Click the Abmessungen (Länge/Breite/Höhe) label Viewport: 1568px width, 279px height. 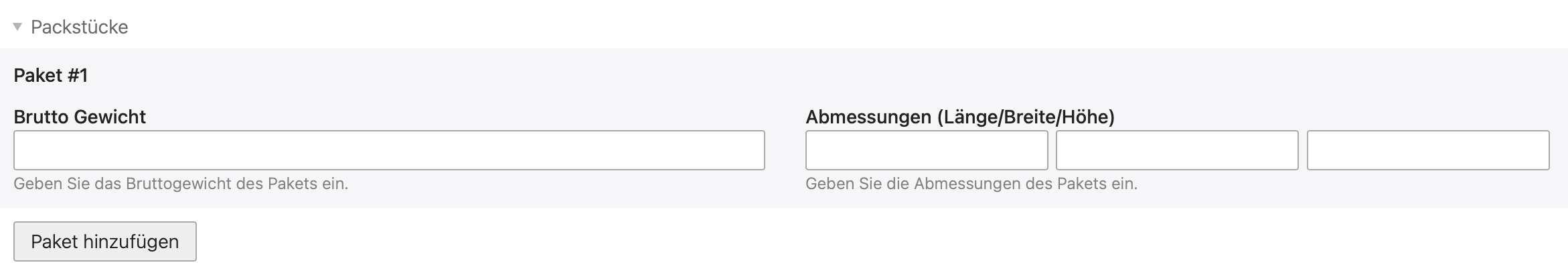click(x=959, y=117)
